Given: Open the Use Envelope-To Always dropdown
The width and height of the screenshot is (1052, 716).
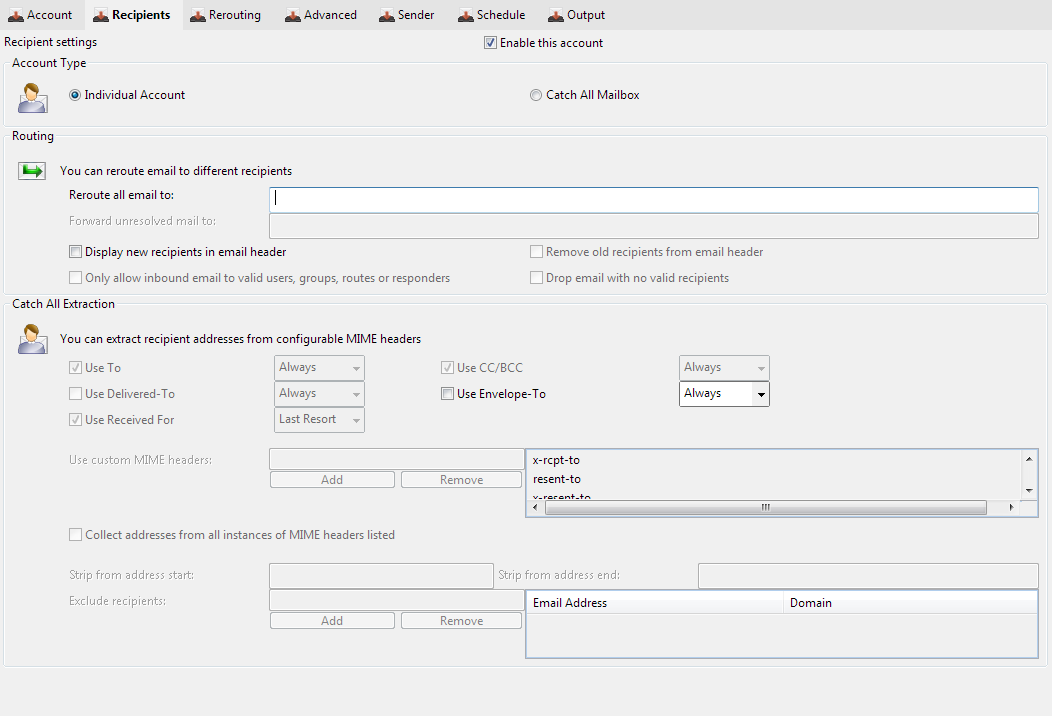Looking at the screenshot, I should [x=761, y=394].
